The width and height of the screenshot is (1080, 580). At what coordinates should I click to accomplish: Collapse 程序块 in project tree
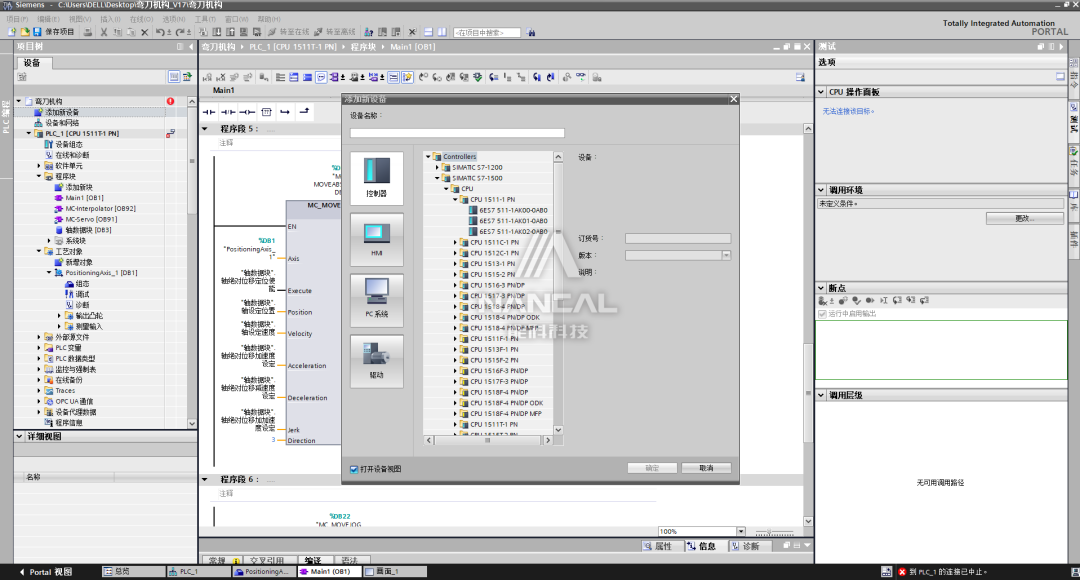[39, 176]
